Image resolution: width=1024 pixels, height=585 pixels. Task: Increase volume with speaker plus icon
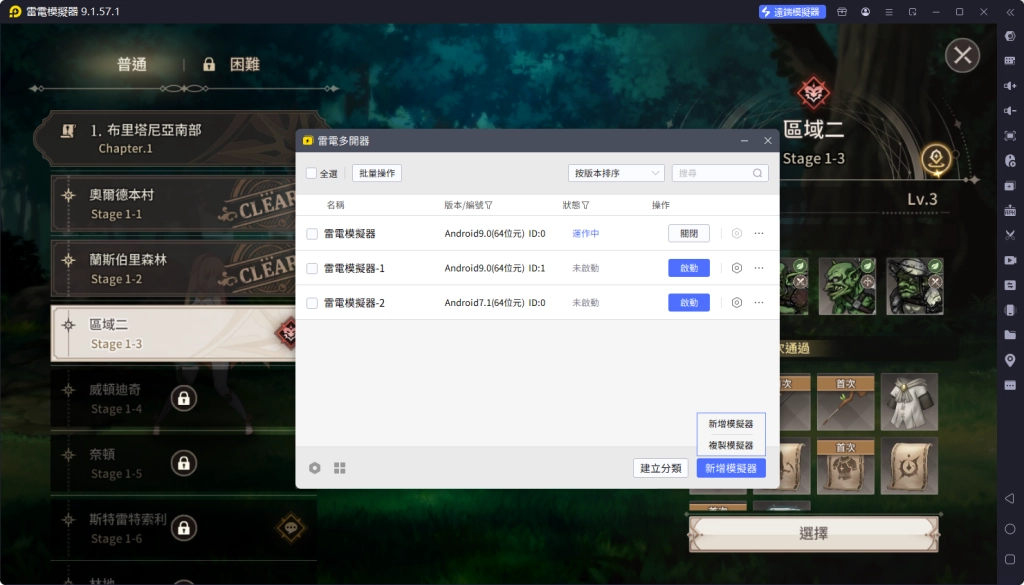tap(1010, 86)
